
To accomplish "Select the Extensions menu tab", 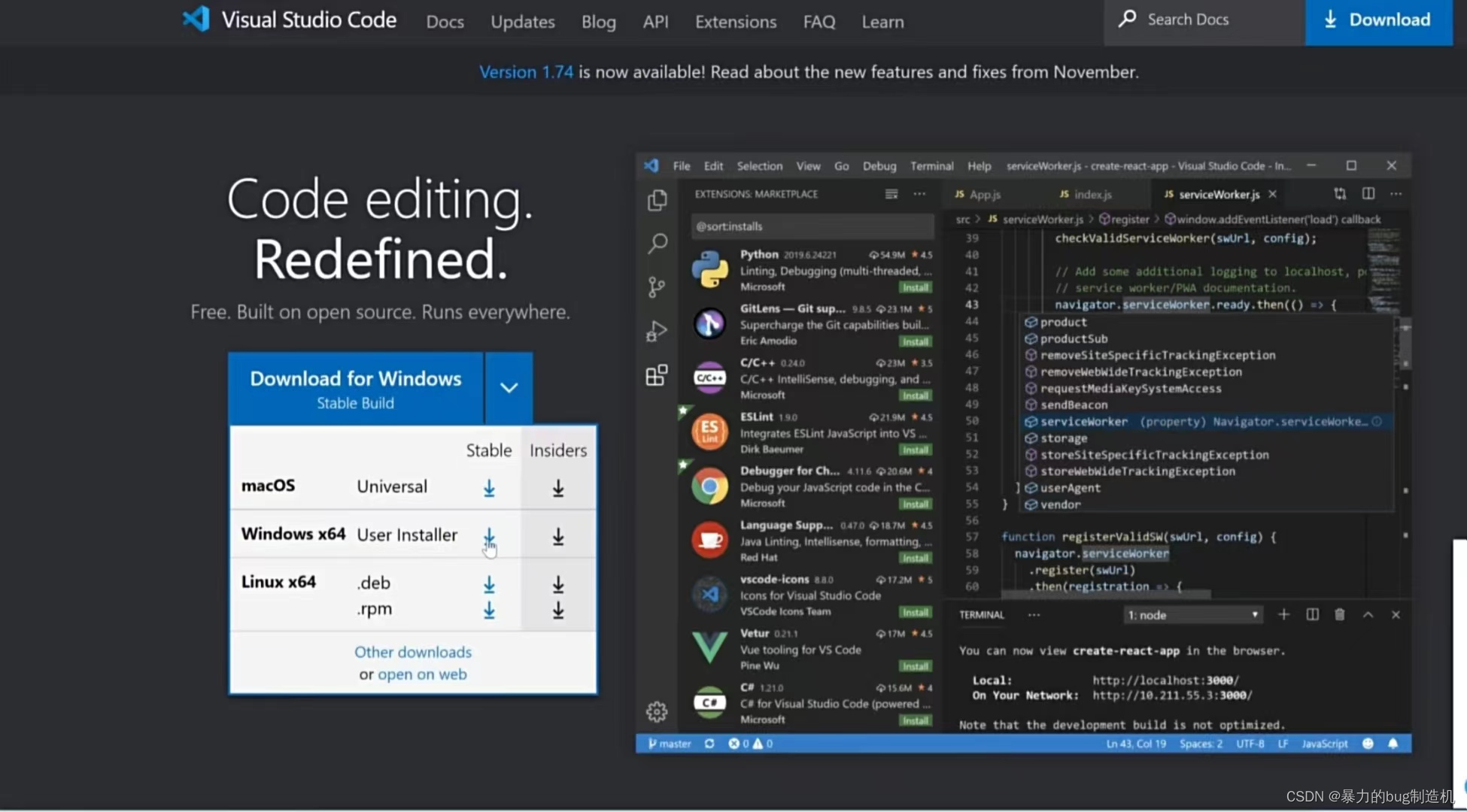I will click(x=735, y=20).
